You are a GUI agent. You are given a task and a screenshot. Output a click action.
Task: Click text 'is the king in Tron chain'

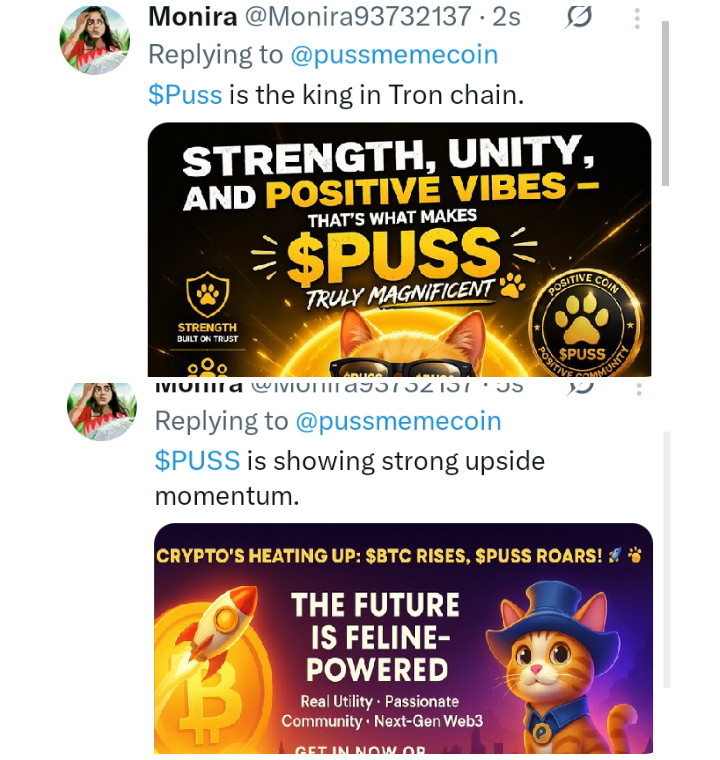[x=376, y=95]
